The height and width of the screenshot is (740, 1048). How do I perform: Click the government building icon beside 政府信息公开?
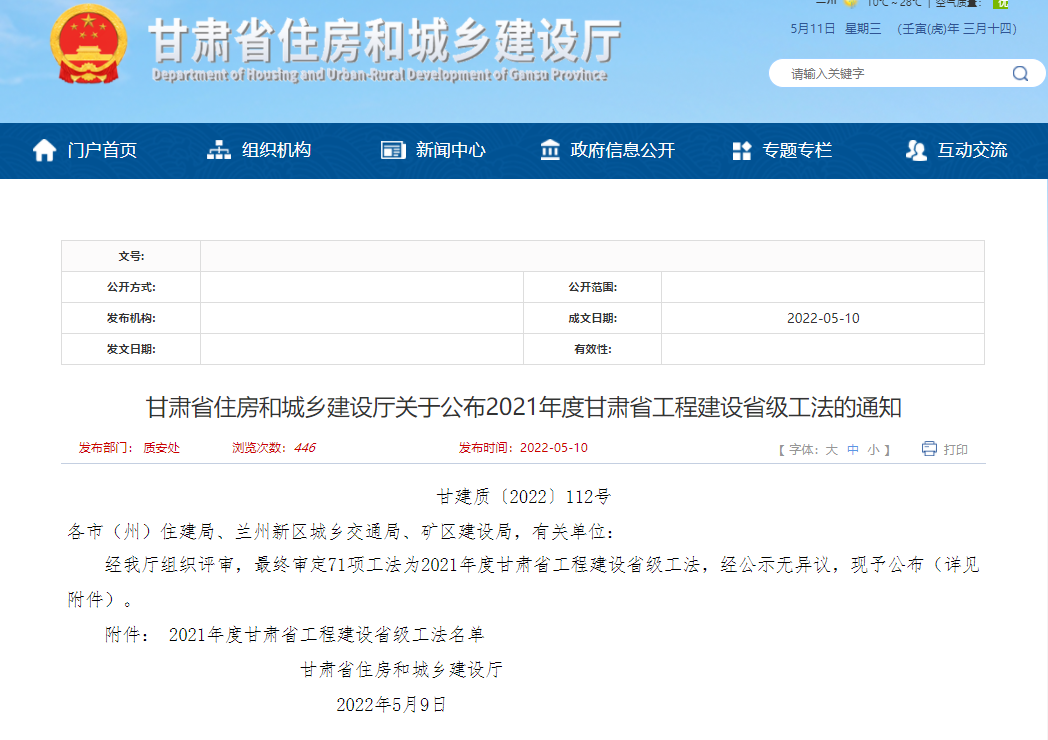550,150
